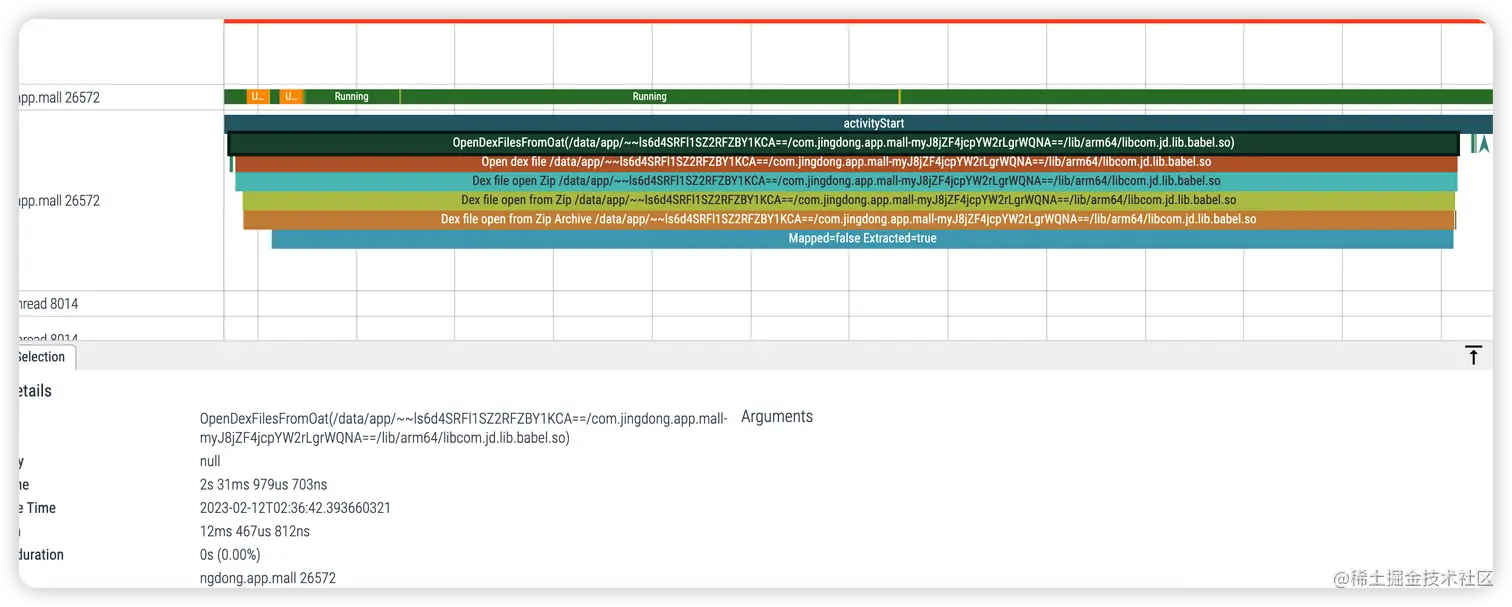Click the thread state track label 'app.mall 26572'
Screen dimensions: 1512x607
pyautogui.click(x=59, y=98)
